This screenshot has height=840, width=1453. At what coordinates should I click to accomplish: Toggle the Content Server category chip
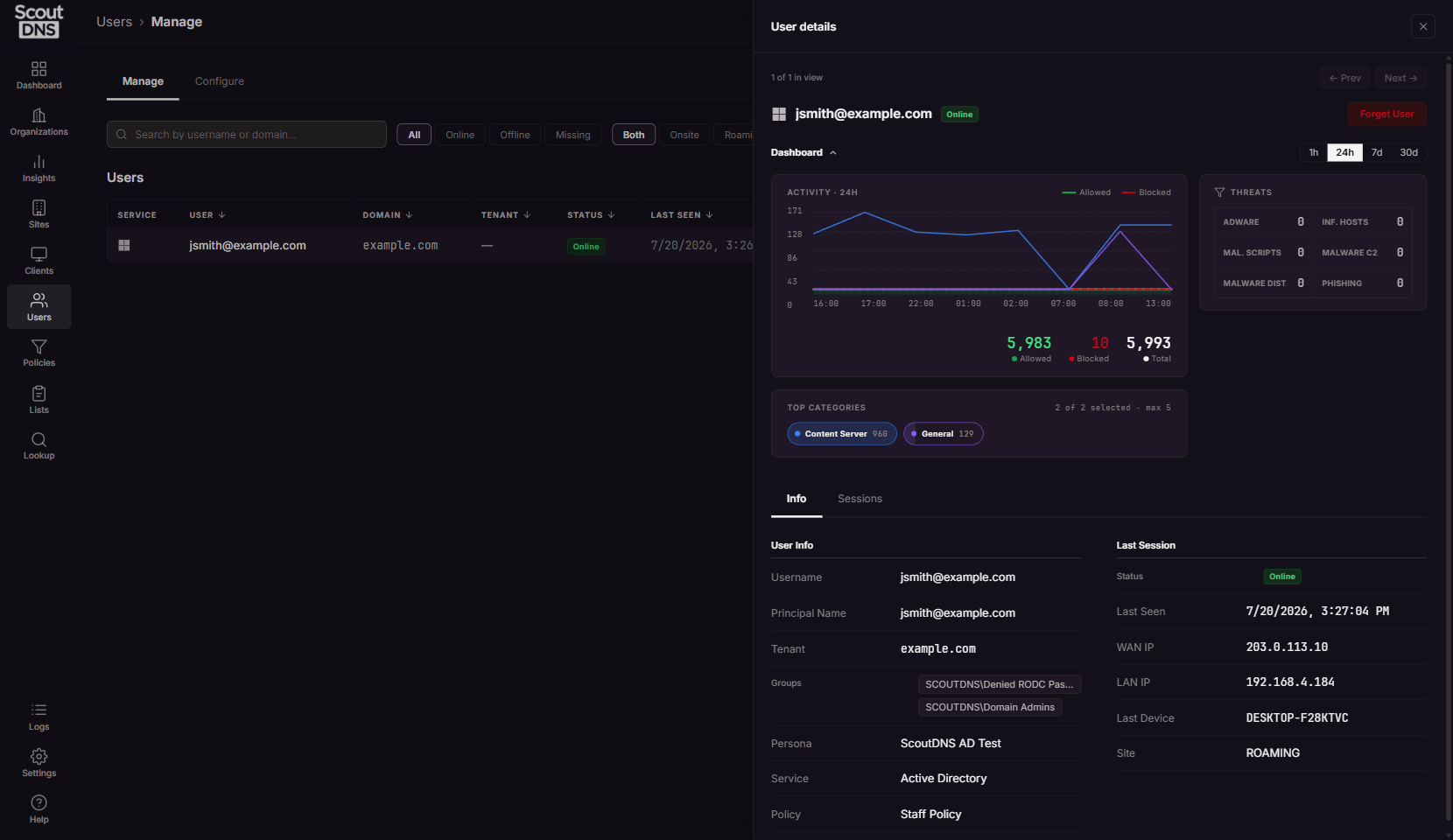click(x=842, y=434)
